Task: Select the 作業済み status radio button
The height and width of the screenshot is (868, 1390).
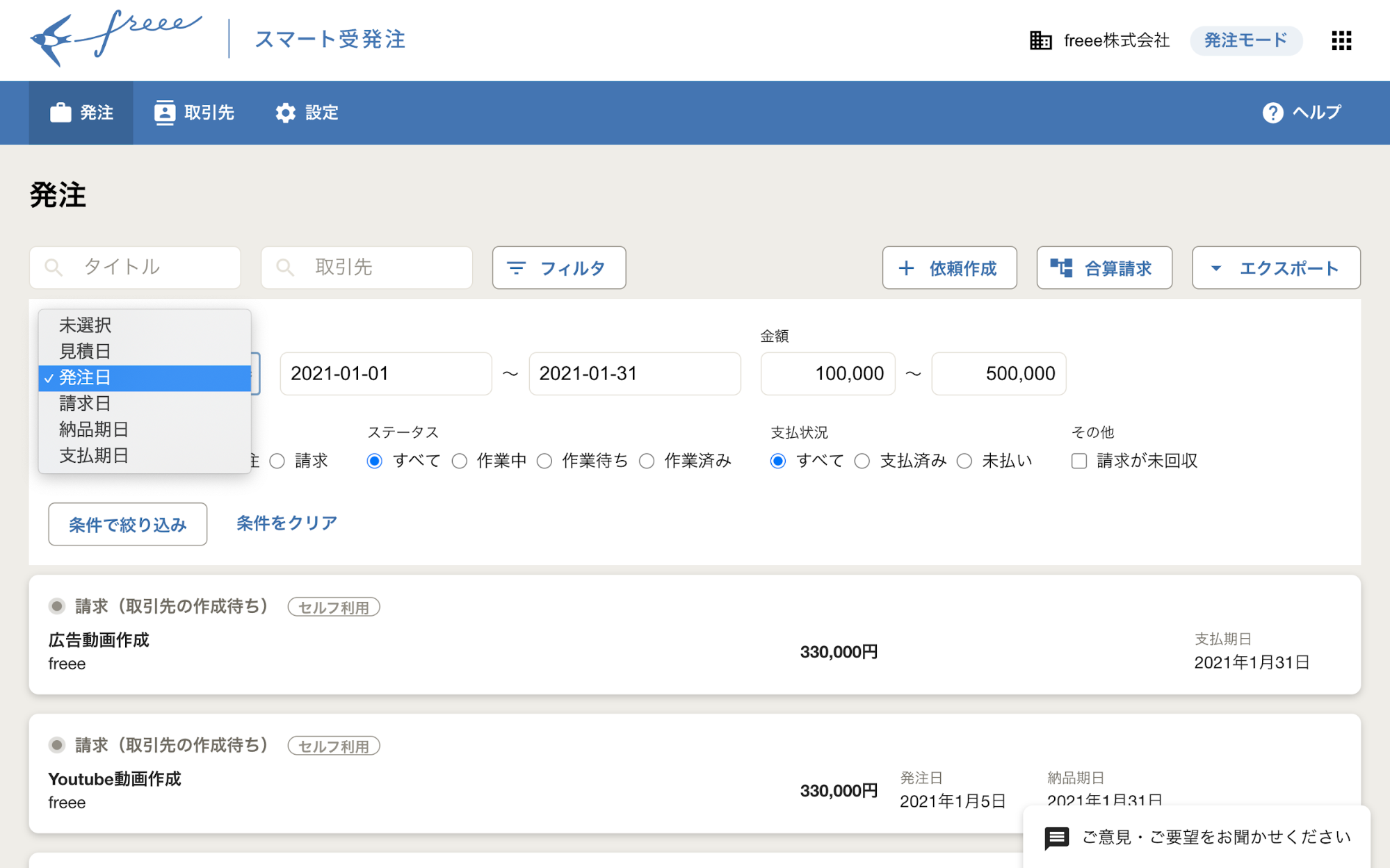Action: (647, 460)
